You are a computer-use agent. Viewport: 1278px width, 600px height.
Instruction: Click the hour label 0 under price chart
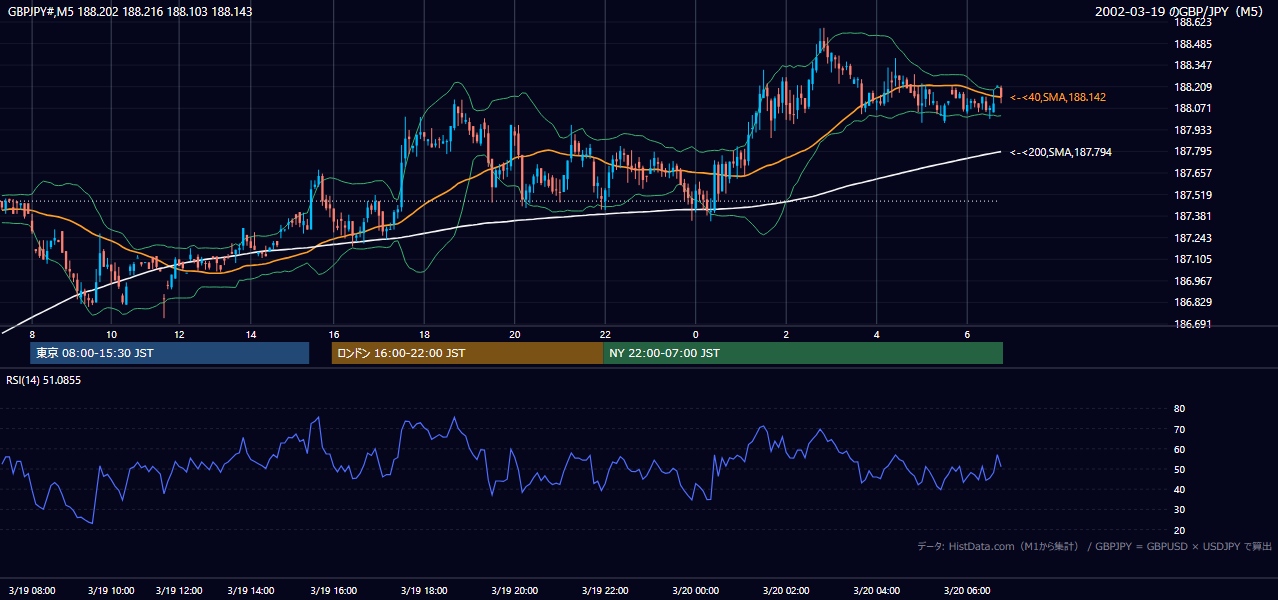[x=695, y=334]
